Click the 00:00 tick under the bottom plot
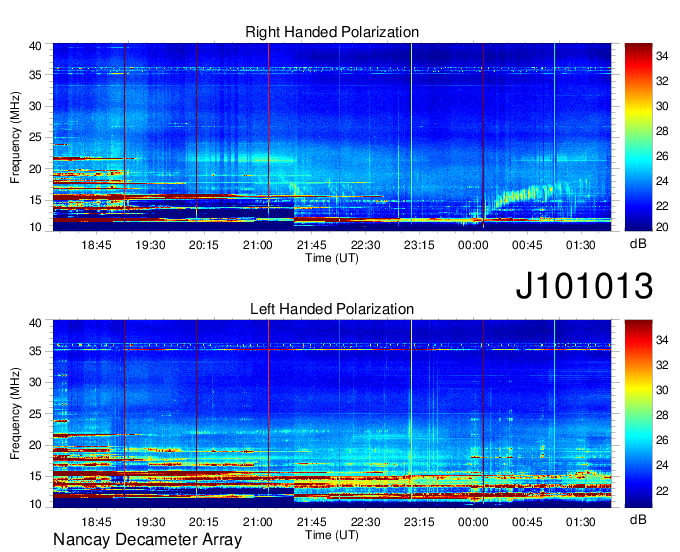This screenshot has width=680, height=552. (x=473, y=522)
